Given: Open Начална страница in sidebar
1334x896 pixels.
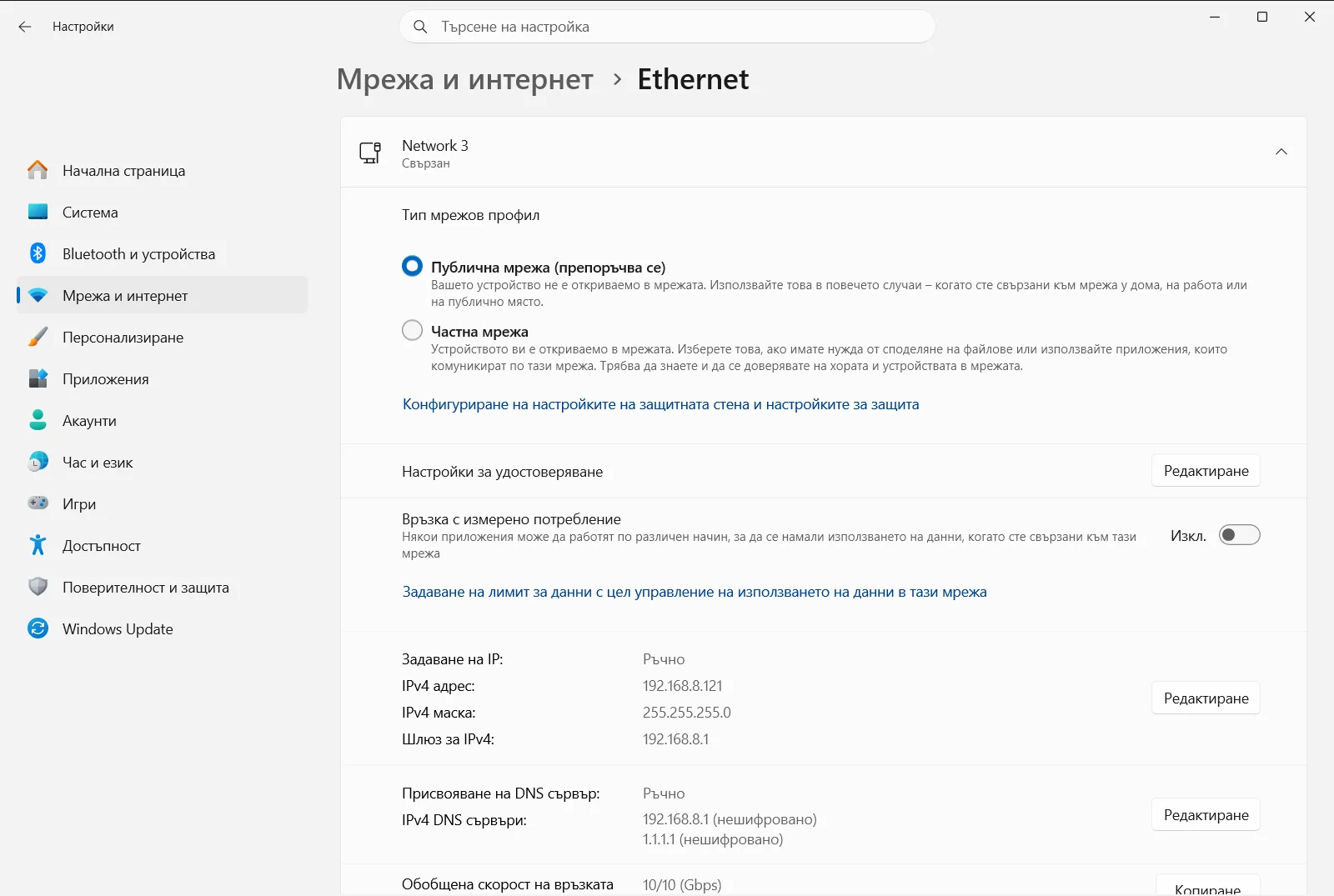Looking at the screenshot, I should coord(163,170).
